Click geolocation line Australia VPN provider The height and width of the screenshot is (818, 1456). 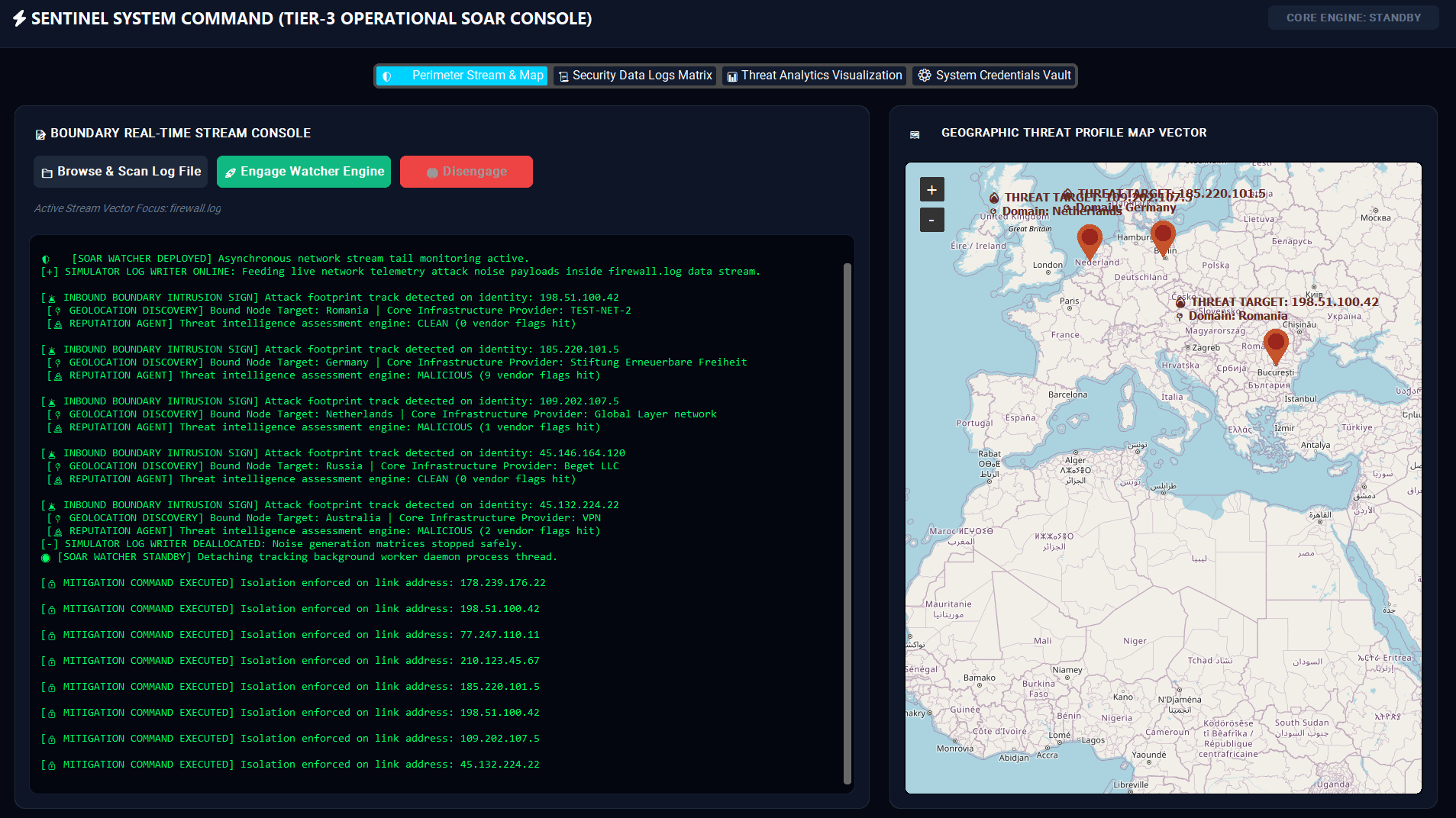coord(324,518)
